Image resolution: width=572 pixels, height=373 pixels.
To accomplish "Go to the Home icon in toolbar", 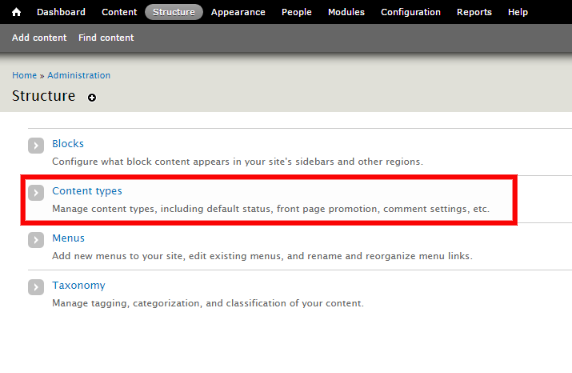I will pos(16,12).
